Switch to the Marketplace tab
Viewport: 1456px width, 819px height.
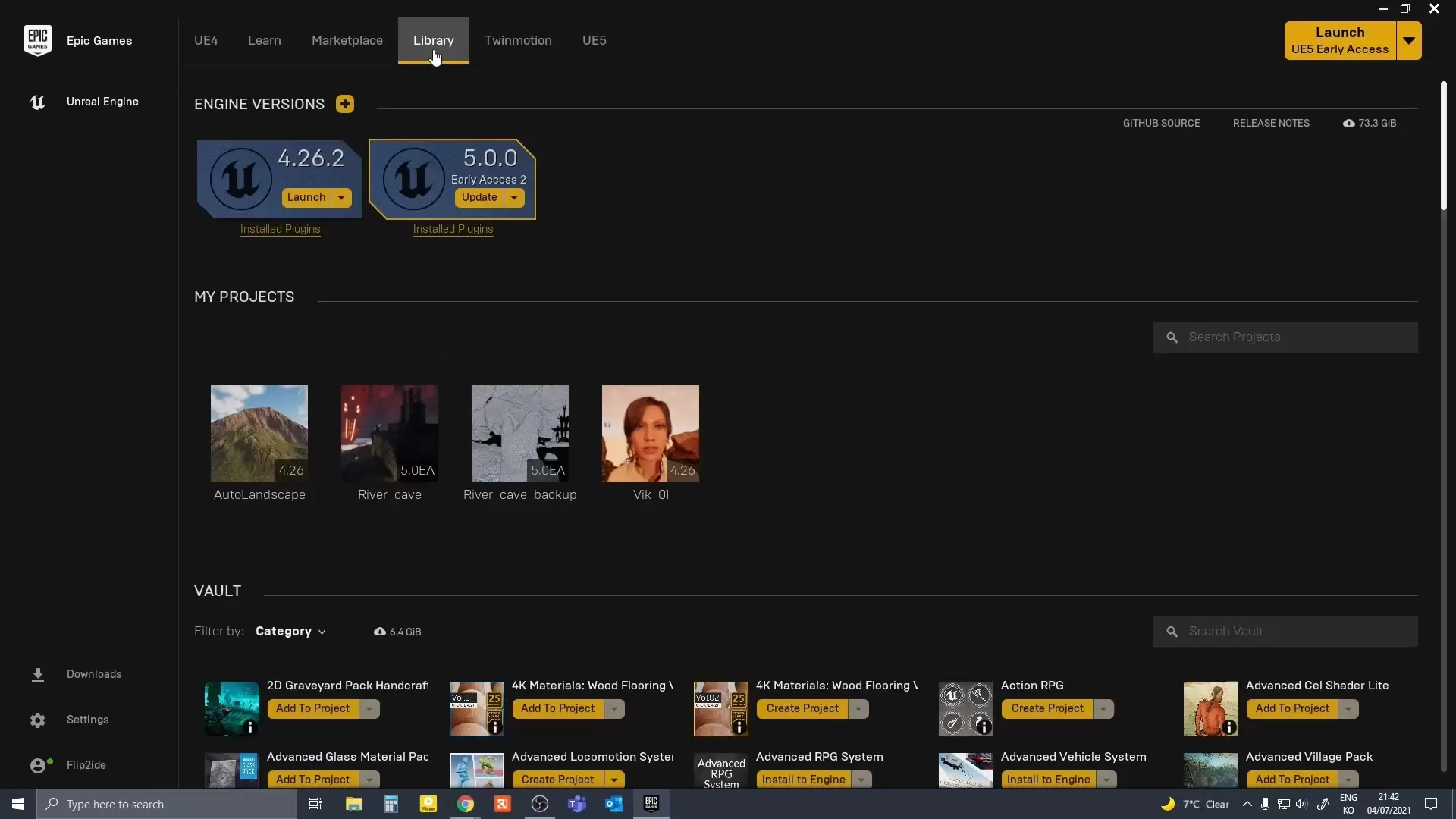click(347, 40)
